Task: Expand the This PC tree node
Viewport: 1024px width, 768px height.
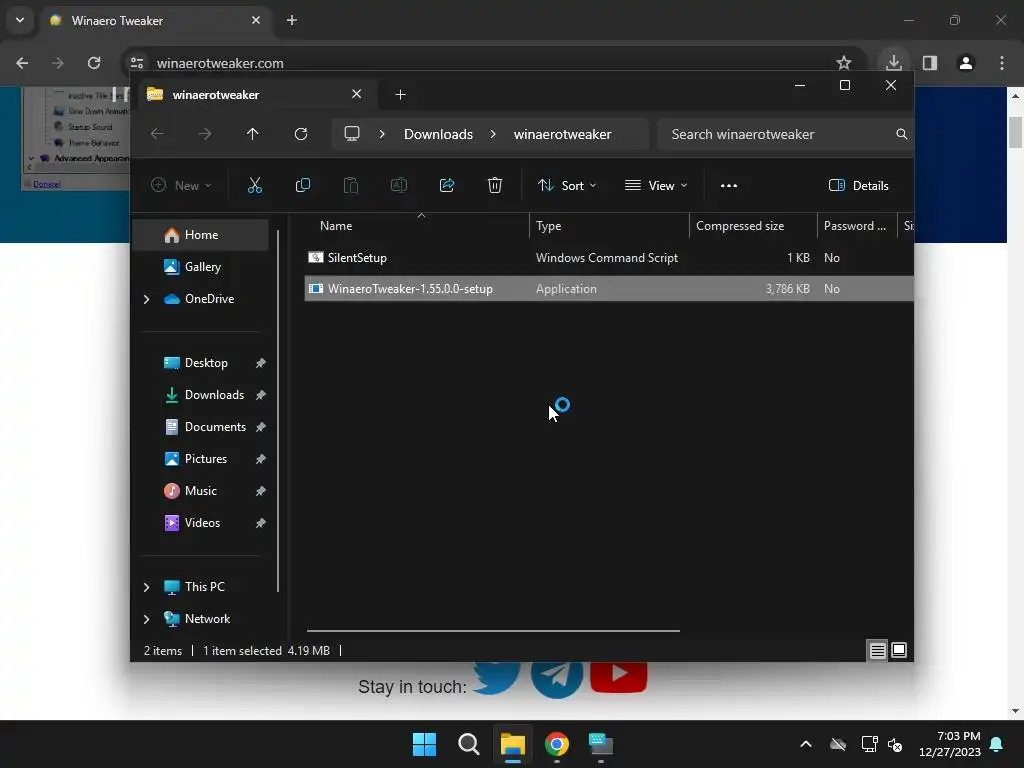Action: (x=146, y=587)
